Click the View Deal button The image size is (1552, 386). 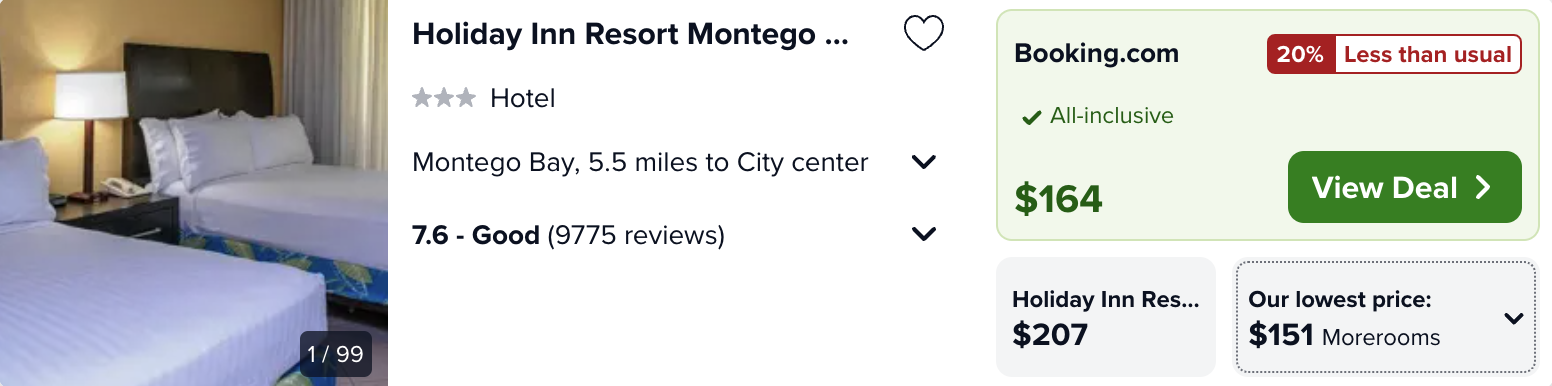coord(1405,187)
